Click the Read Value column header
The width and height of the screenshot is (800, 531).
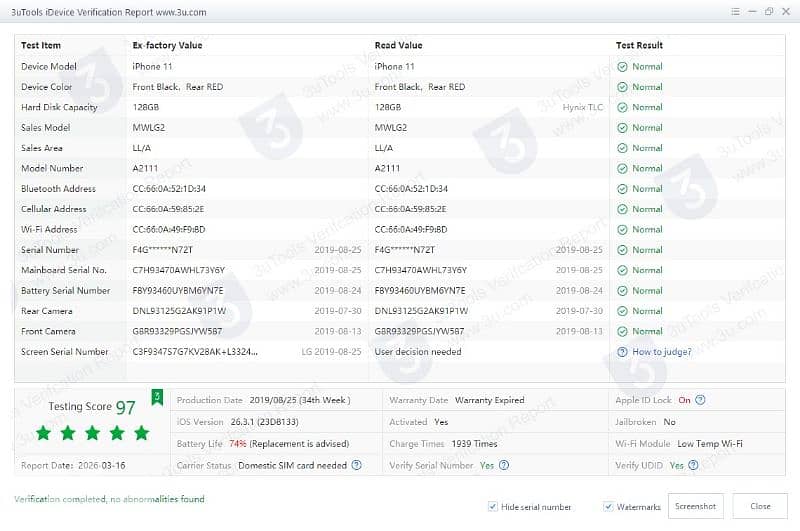click(398, 45)
